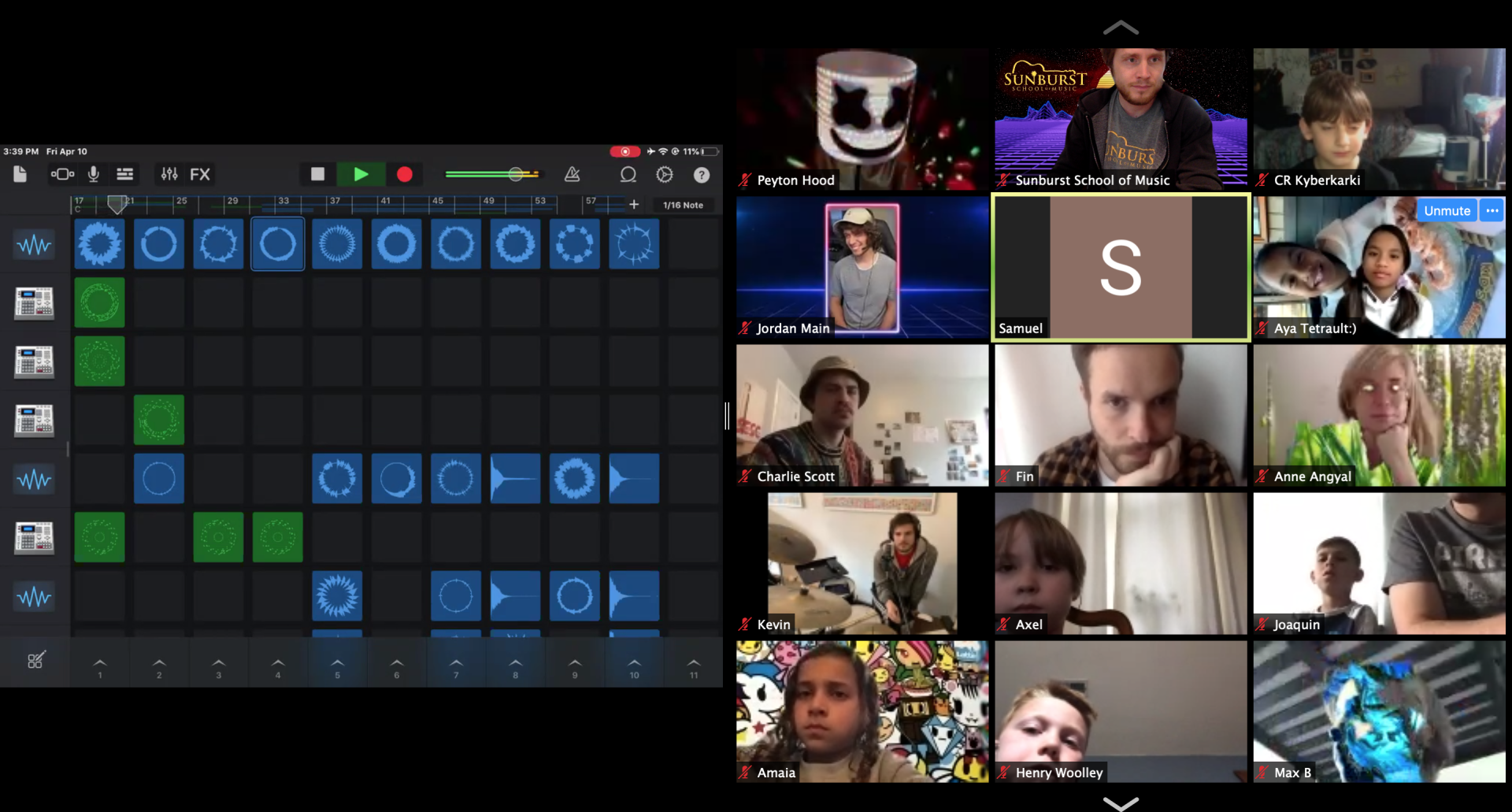Open the Loop Browser

pyautogui.click(x=628, y=174)
